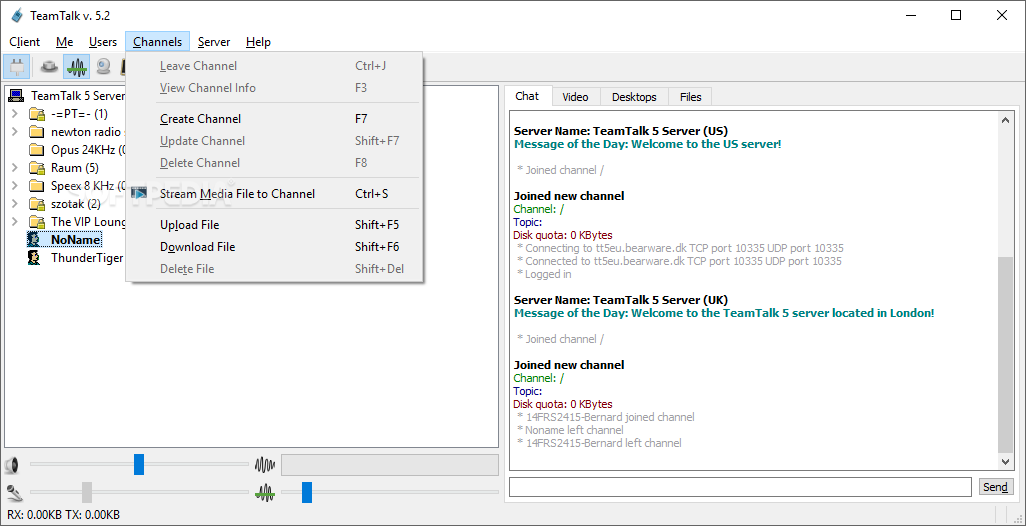Viewport: 1026px width, 526px height.
Task: Choose Upload File menu entry
Action: click(275, 225)
